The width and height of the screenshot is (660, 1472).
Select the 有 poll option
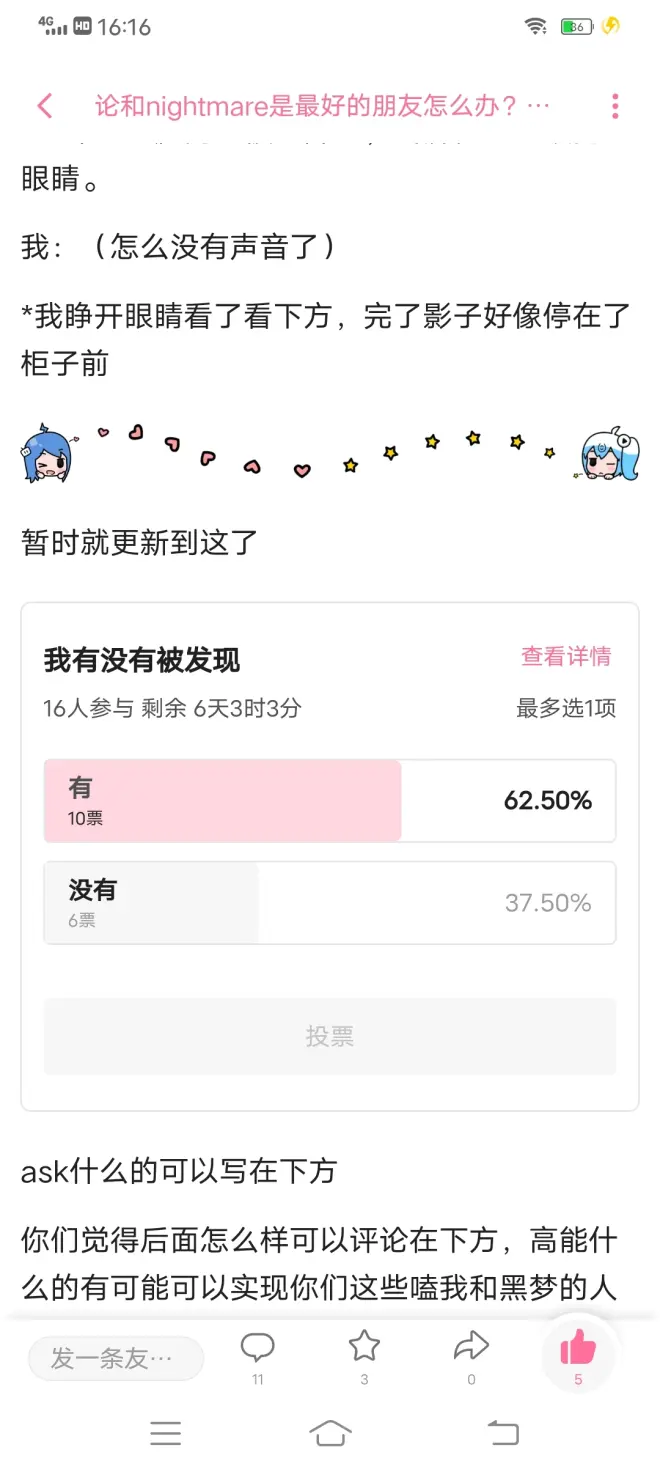coord(329,801)
